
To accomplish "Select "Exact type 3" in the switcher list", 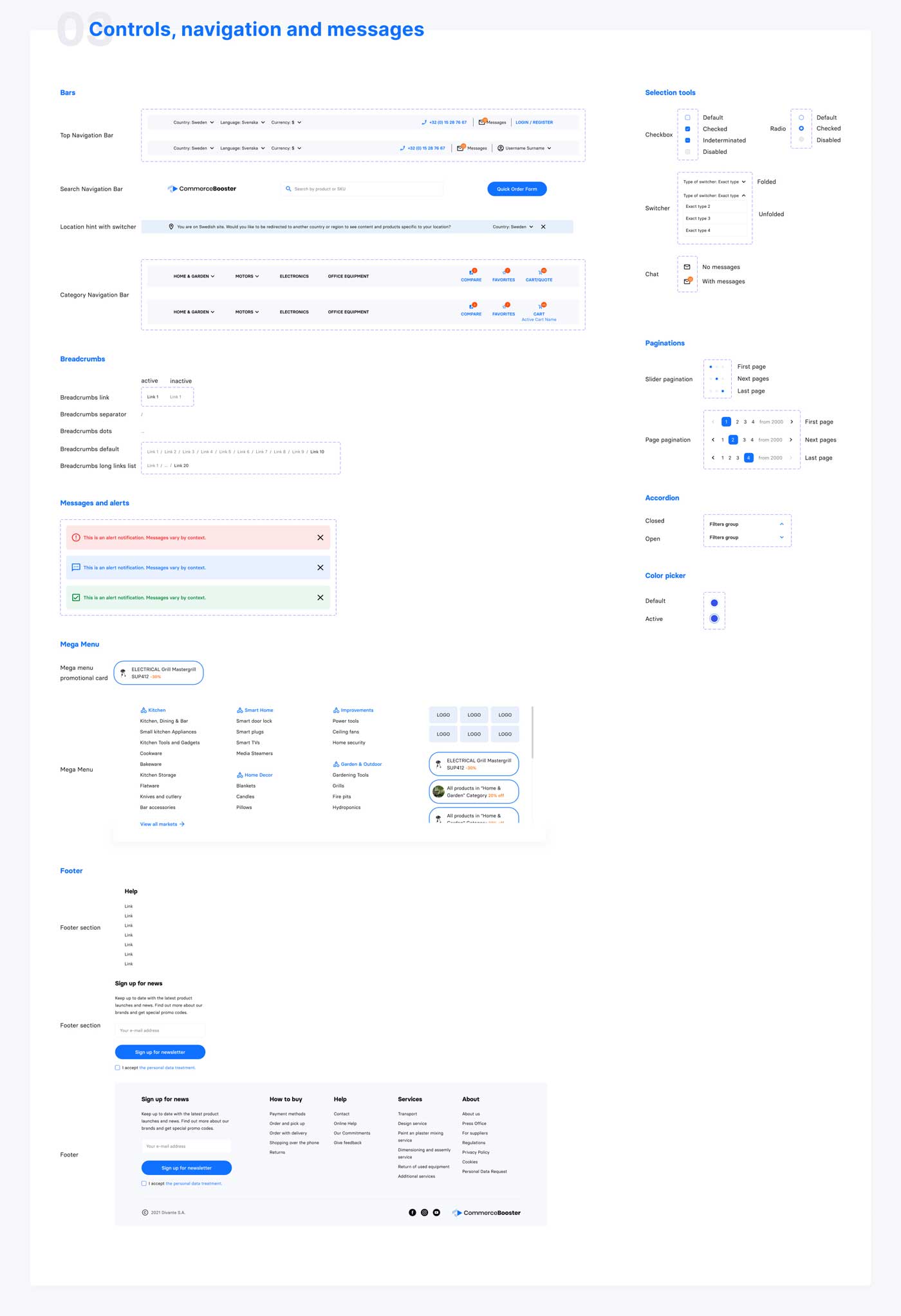I will coord(698,218).
